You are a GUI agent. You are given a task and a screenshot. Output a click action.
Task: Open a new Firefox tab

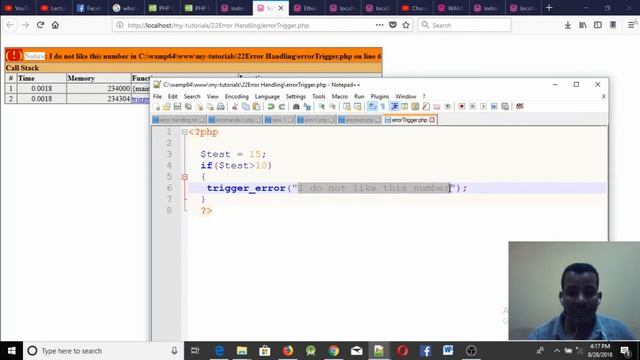(x=549, y=8)
